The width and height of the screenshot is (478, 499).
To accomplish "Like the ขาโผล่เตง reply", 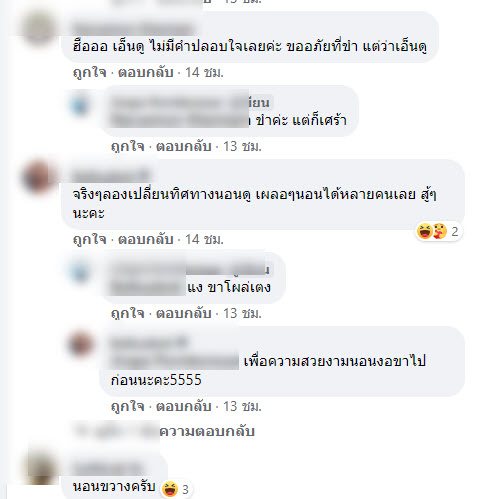I will 128,313.
